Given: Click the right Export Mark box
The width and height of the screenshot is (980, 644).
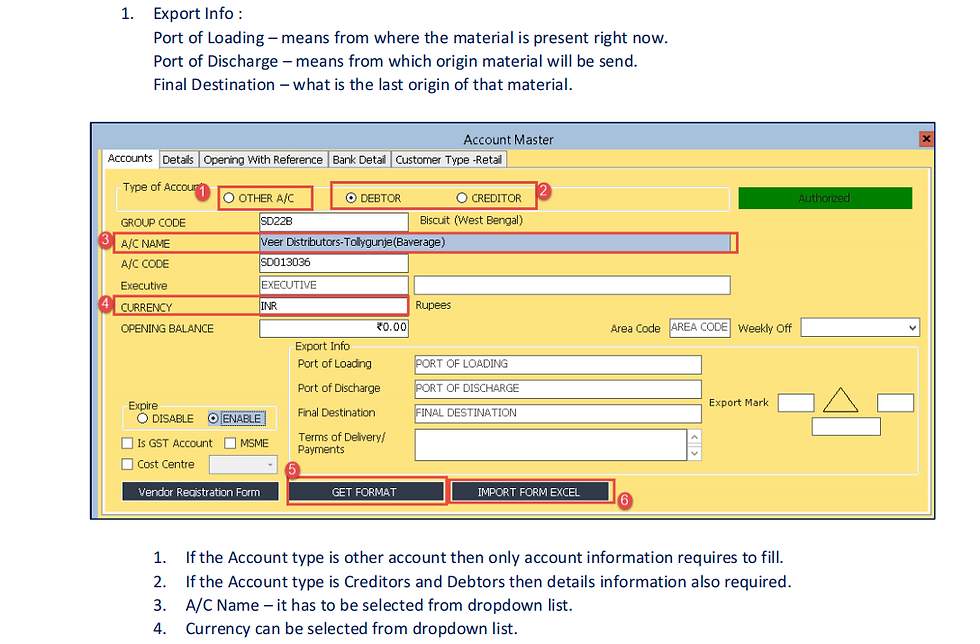Looking at the screenshot, I should click(x=896, y=403).
